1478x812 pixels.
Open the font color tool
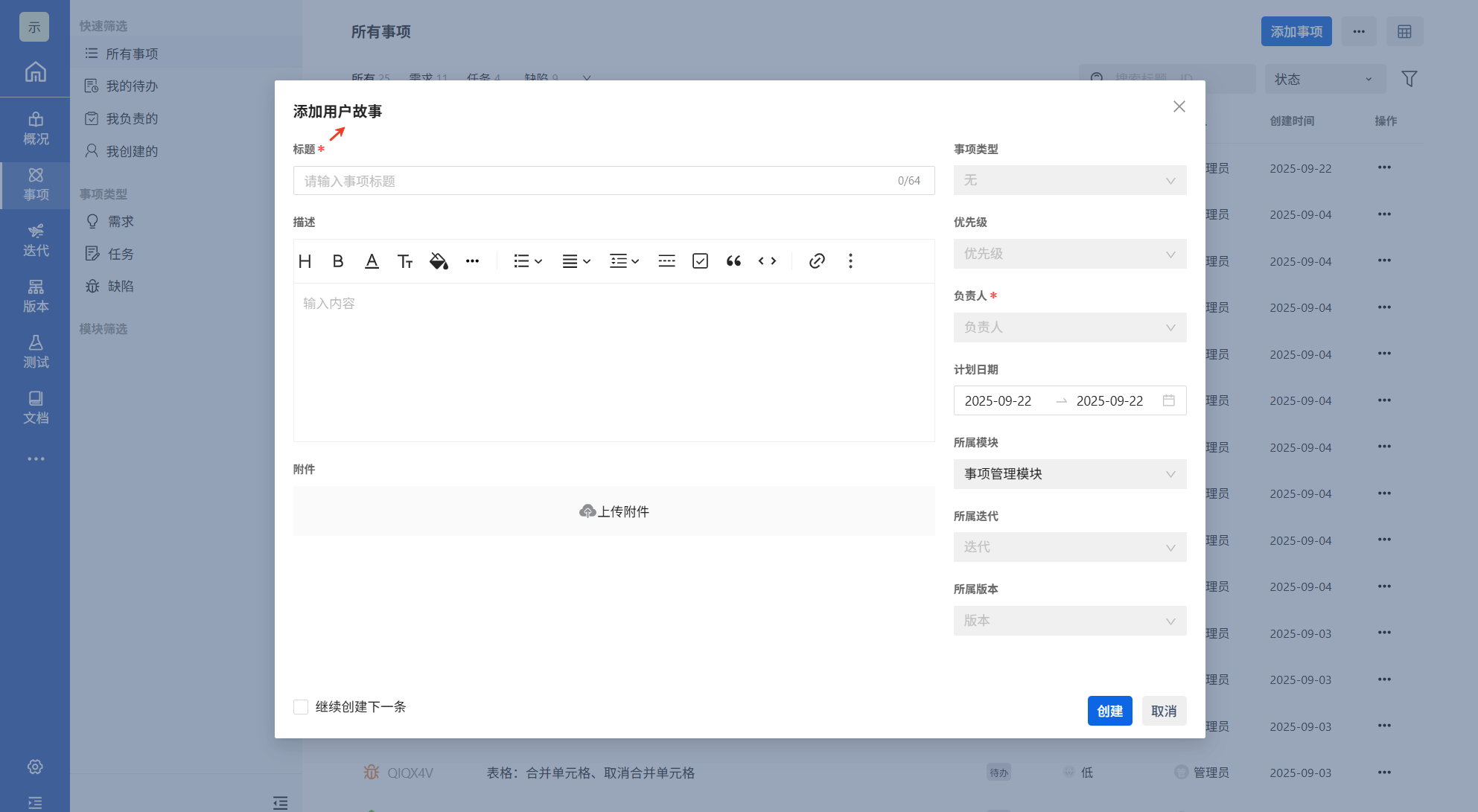tap(372, 261)
